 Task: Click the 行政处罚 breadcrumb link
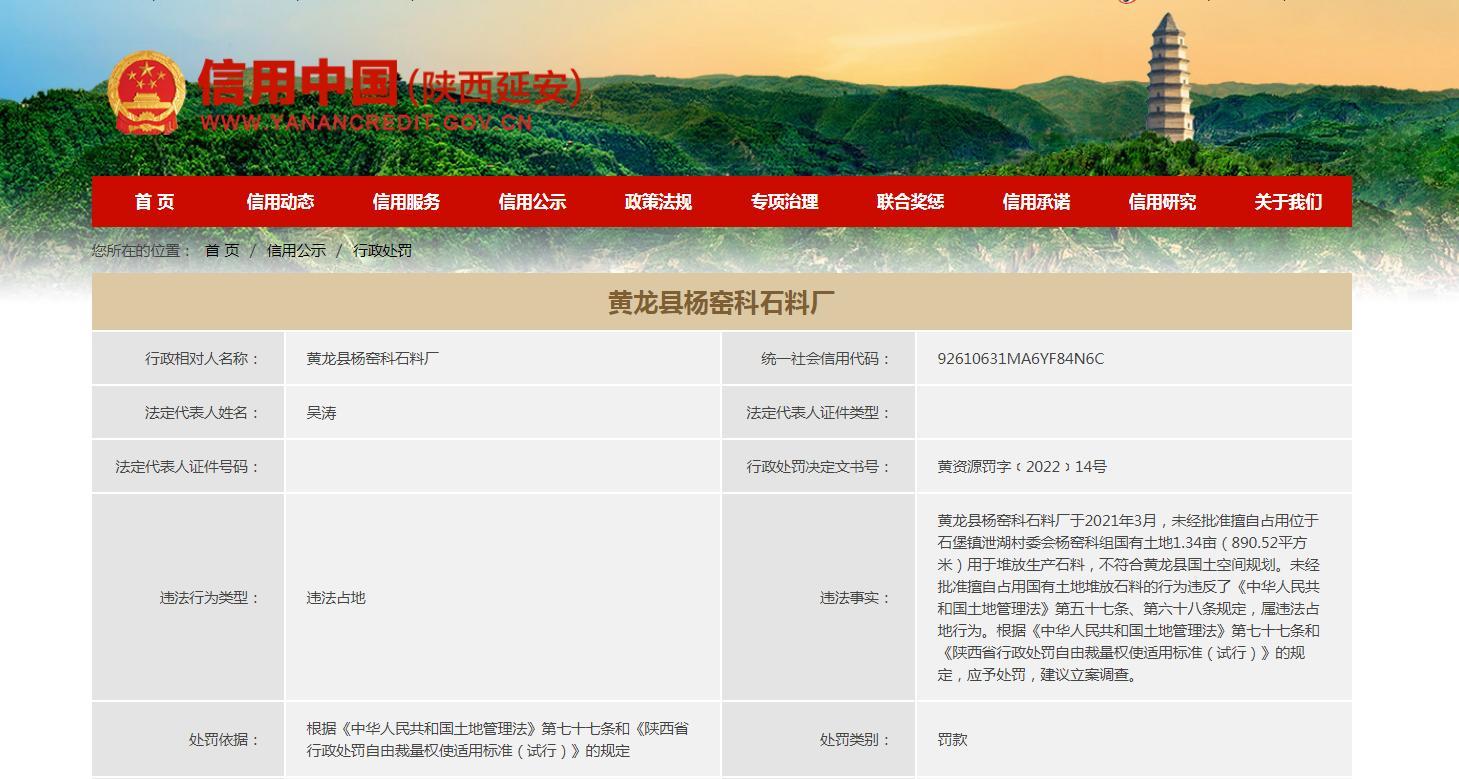(382, 251)
